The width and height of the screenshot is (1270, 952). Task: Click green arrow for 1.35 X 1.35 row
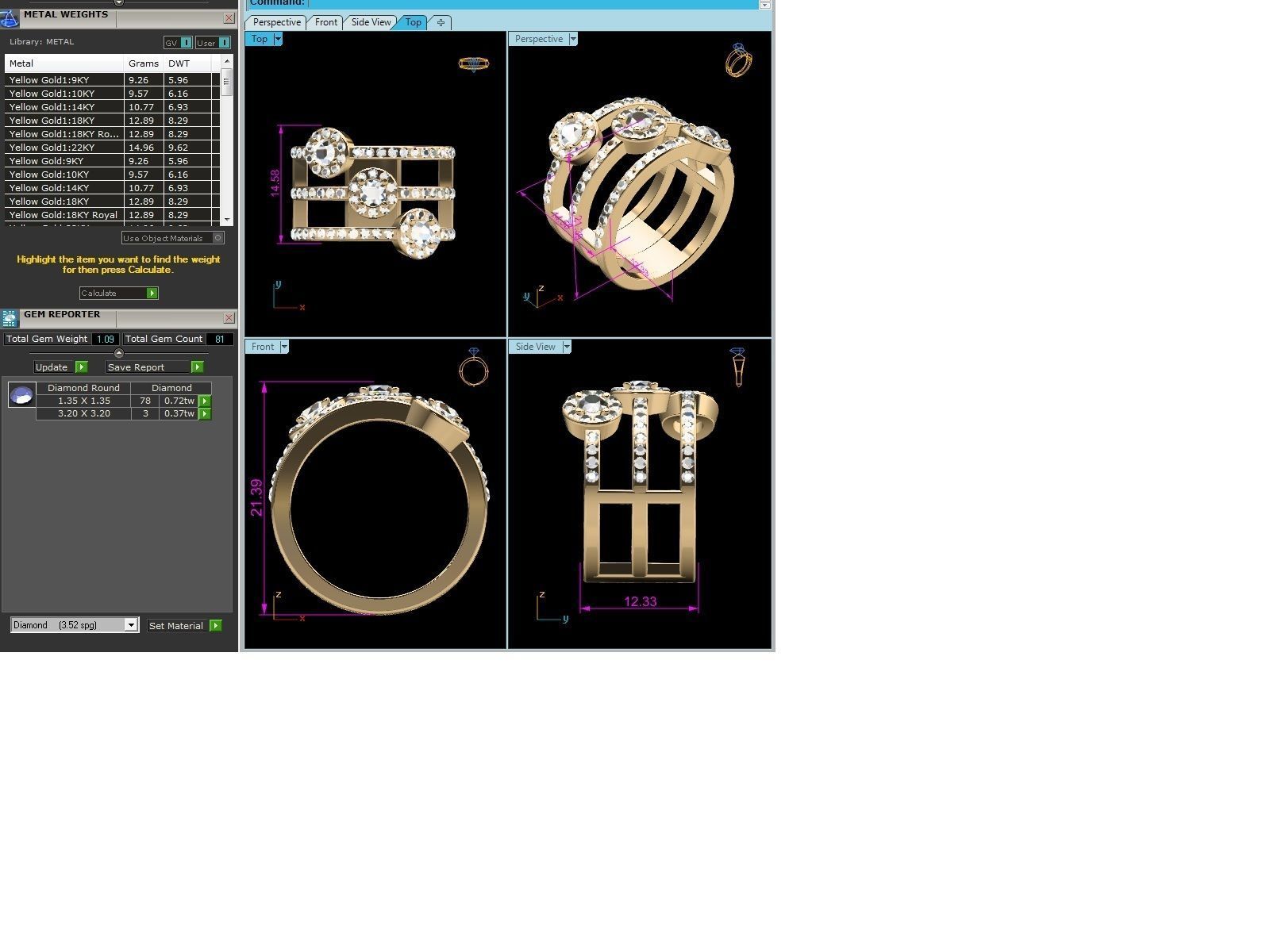pyautogui.click(x=205, y=401)
